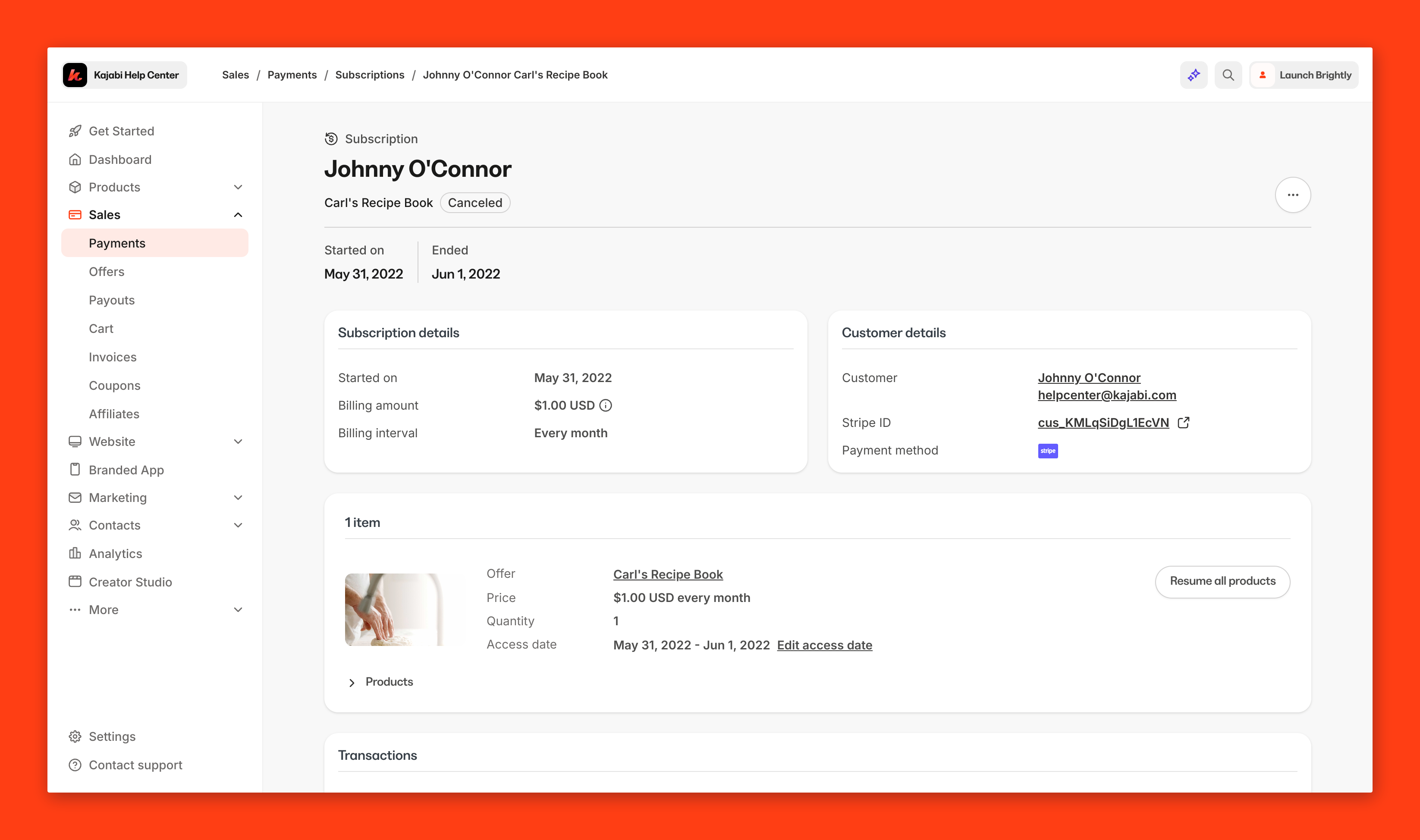Open Stripe ID external link icon

pyautogui.click(x=1183, y=423)
